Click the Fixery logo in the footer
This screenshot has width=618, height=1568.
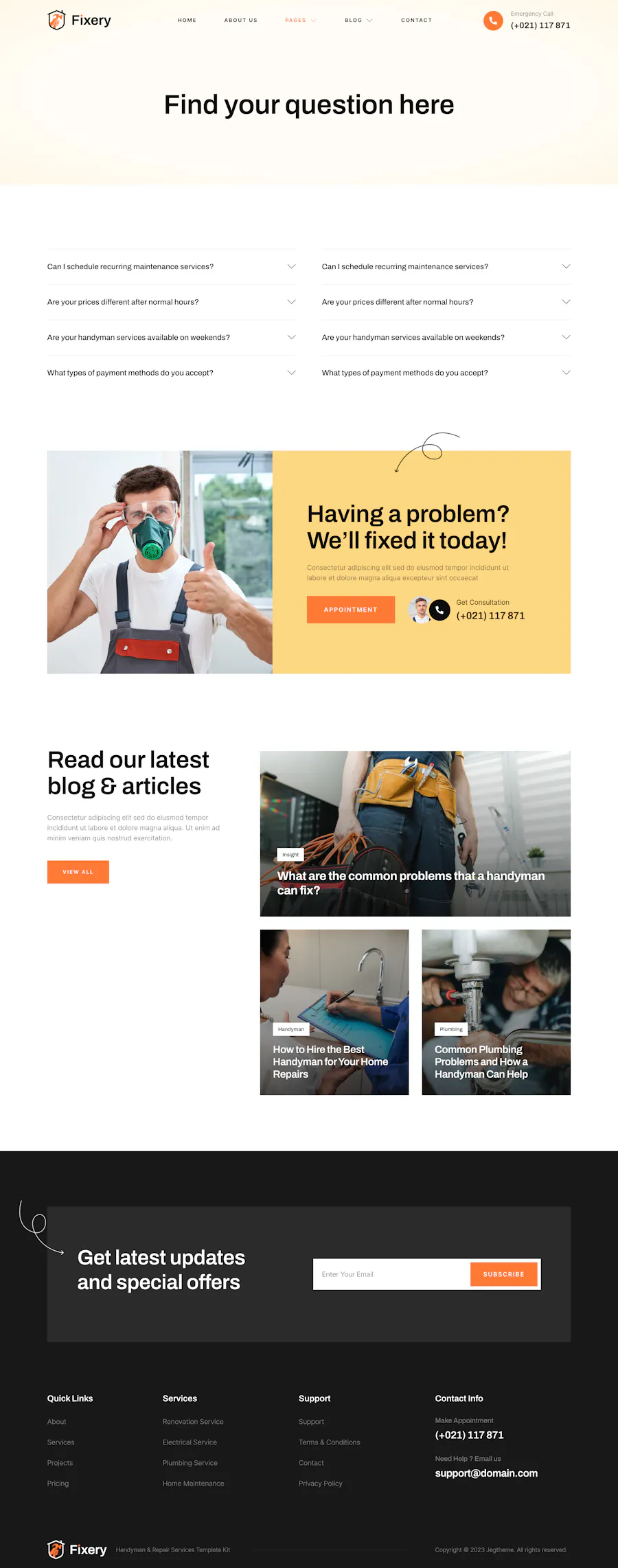point(77,1549)
